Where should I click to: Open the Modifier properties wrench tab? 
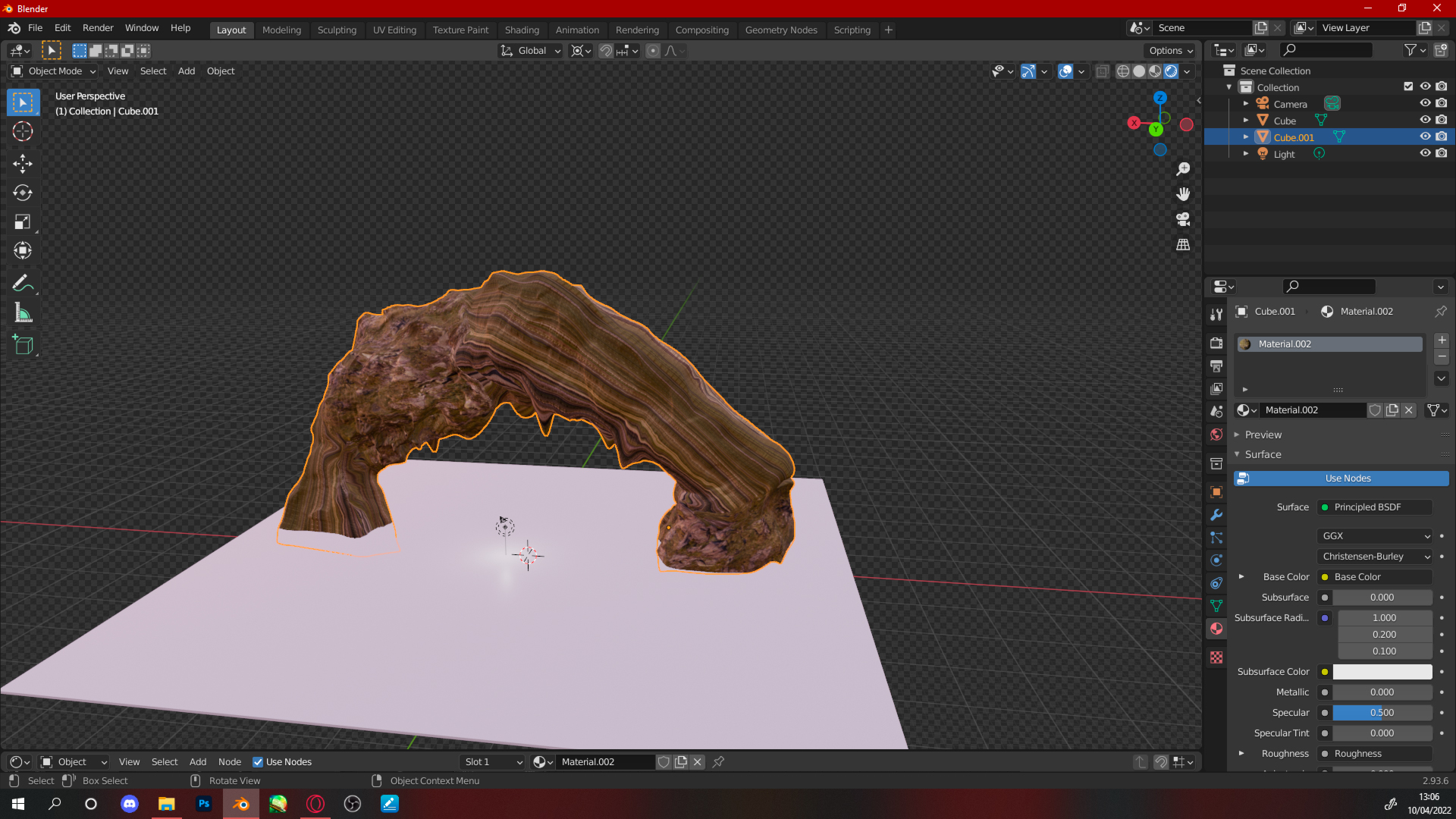point(1216,515)
